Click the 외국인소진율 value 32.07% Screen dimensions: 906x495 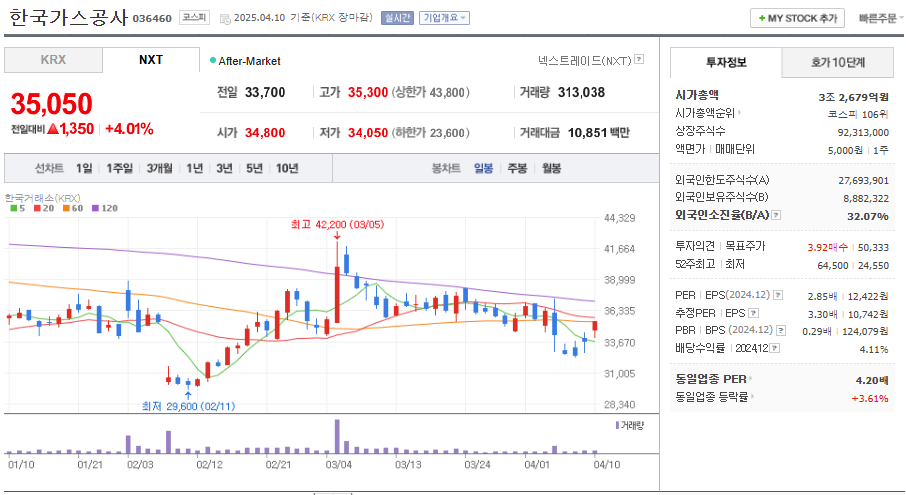[x=868, y=216]
